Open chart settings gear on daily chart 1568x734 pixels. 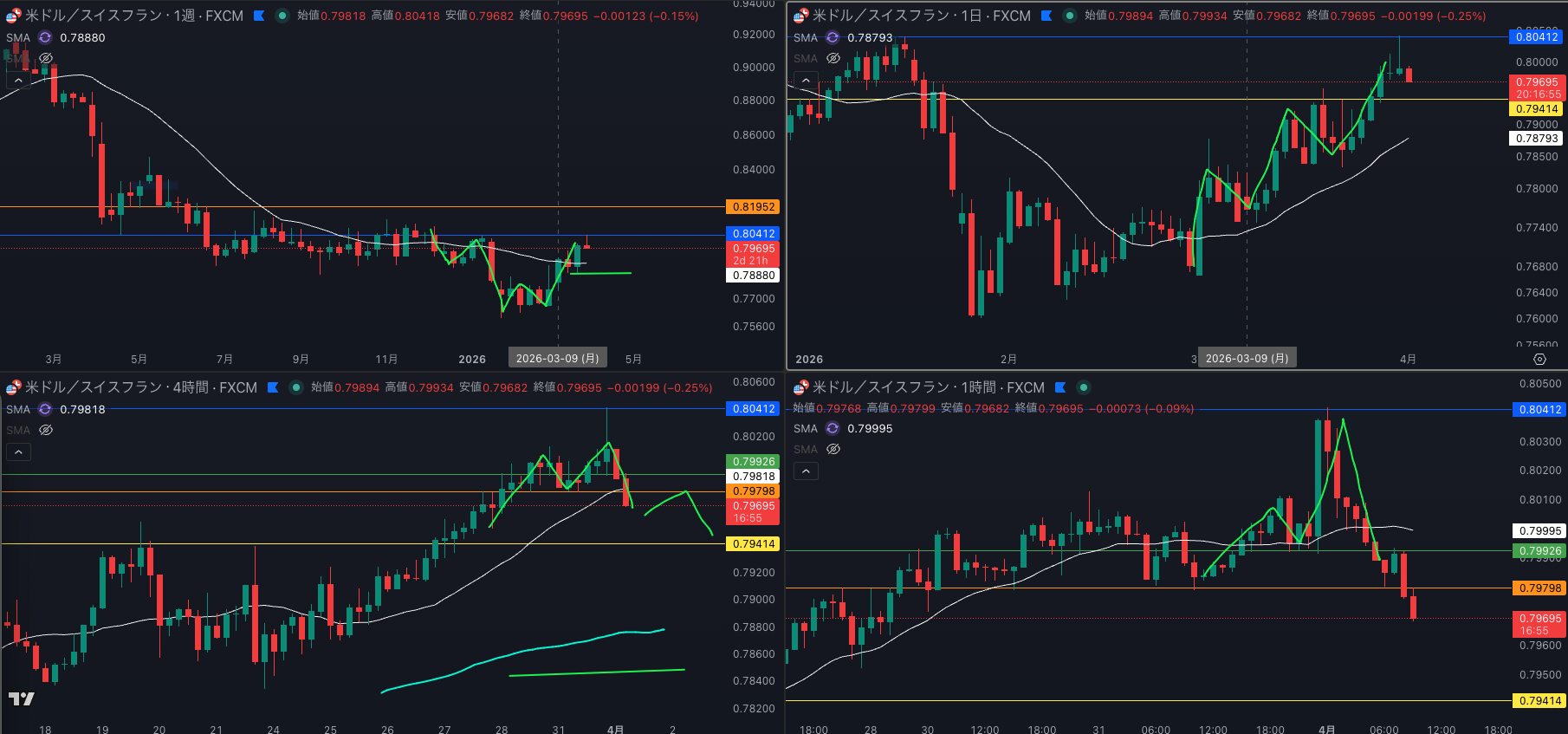tap(1539, 359)
